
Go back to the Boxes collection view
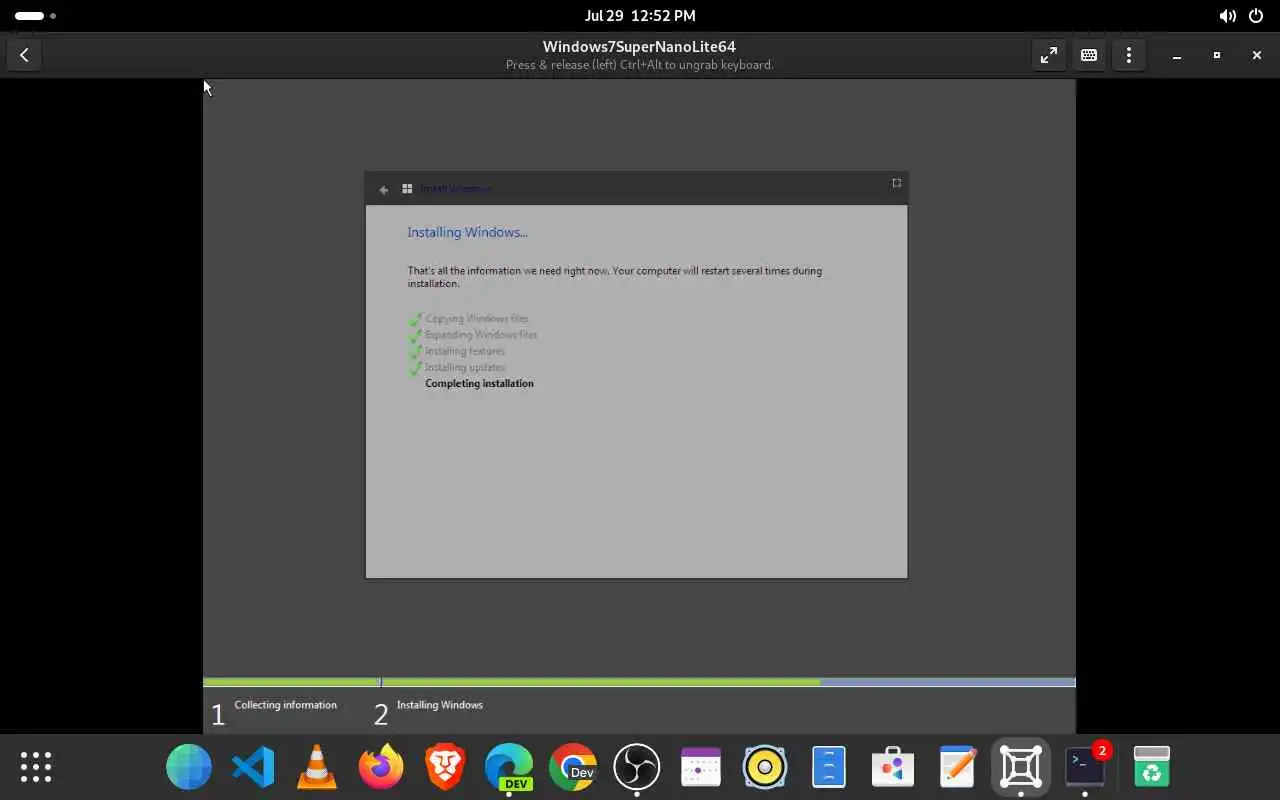pyautogui.click(x=24, y=55)
